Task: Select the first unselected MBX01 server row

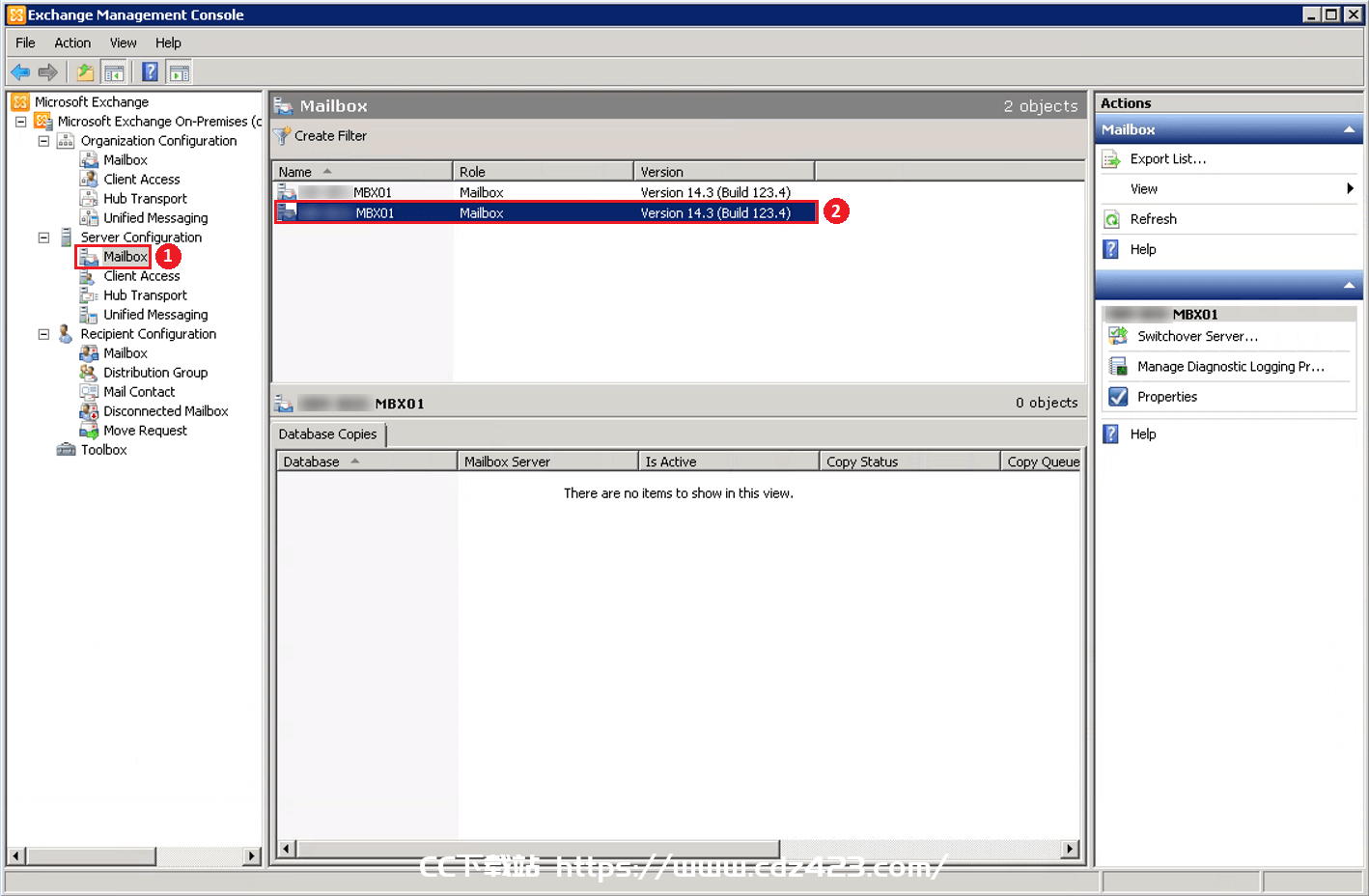Action: [x=545, y=192]
